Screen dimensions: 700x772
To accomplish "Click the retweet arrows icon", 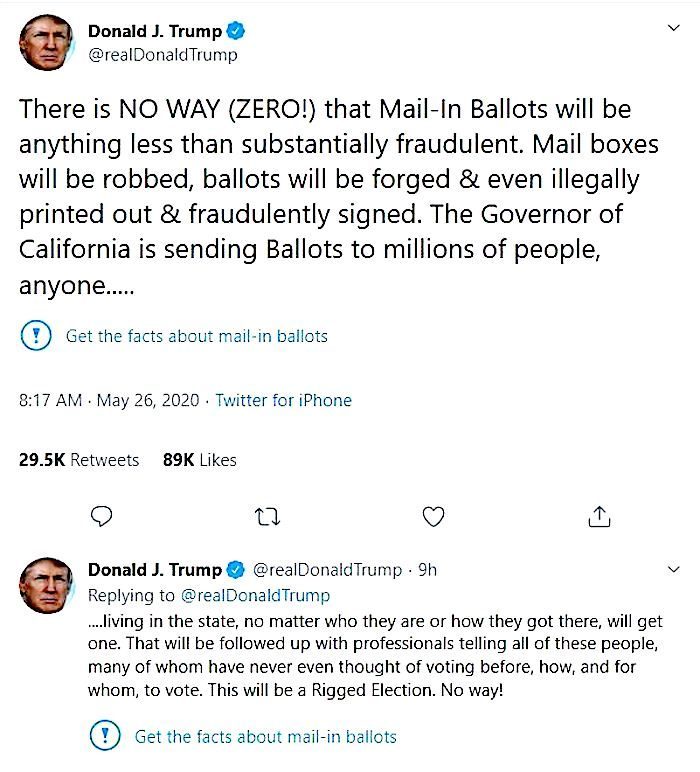I will pos(267,517).
